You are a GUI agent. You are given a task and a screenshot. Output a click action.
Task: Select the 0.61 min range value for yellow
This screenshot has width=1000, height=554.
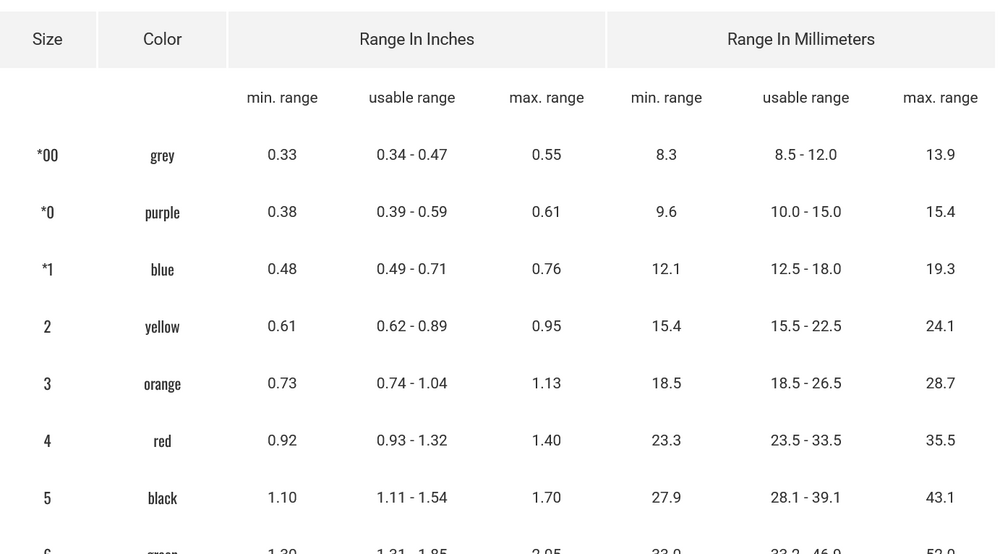(x=282, y=326)
